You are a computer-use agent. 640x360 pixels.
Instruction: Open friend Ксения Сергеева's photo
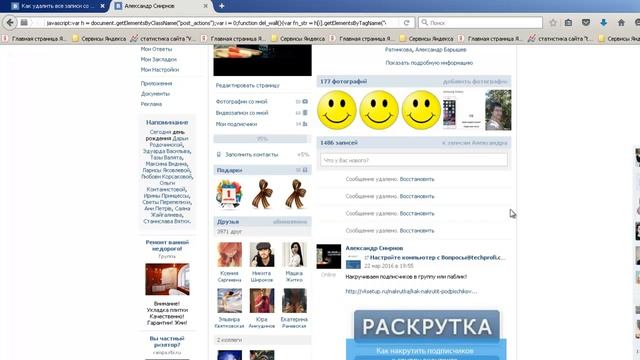coord(229,254)
